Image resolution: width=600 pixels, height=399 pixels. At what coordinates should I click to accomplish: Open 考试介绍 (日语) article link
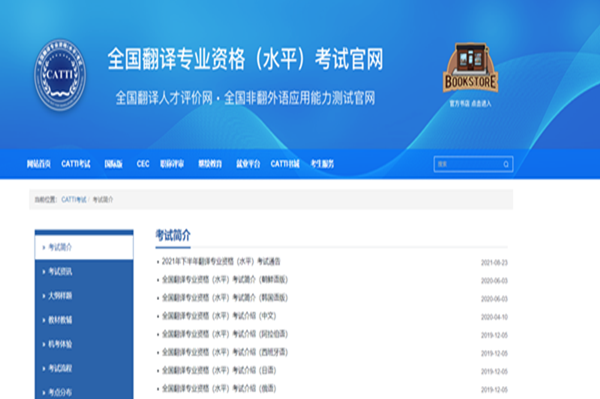pyautogui.click(x=219, y=370)
